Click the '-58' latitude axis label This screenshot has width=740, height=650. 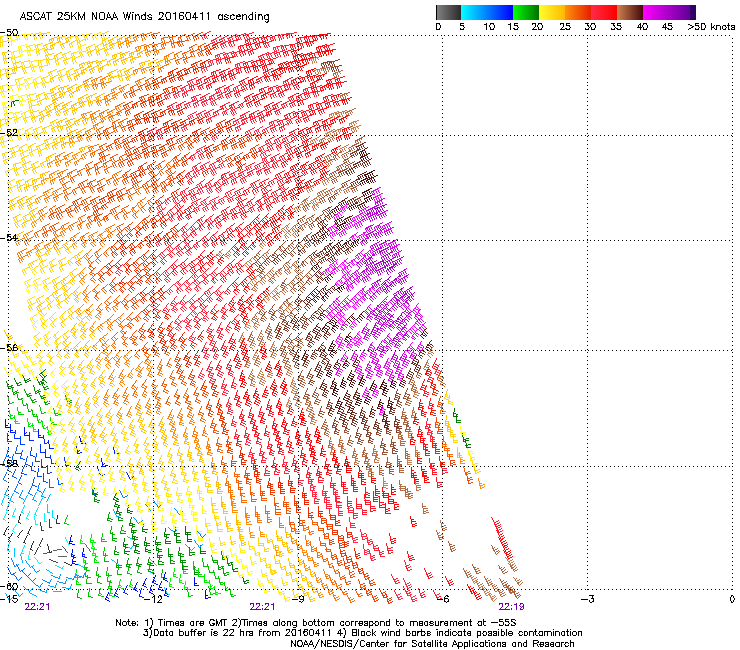(x=9, y=463)
